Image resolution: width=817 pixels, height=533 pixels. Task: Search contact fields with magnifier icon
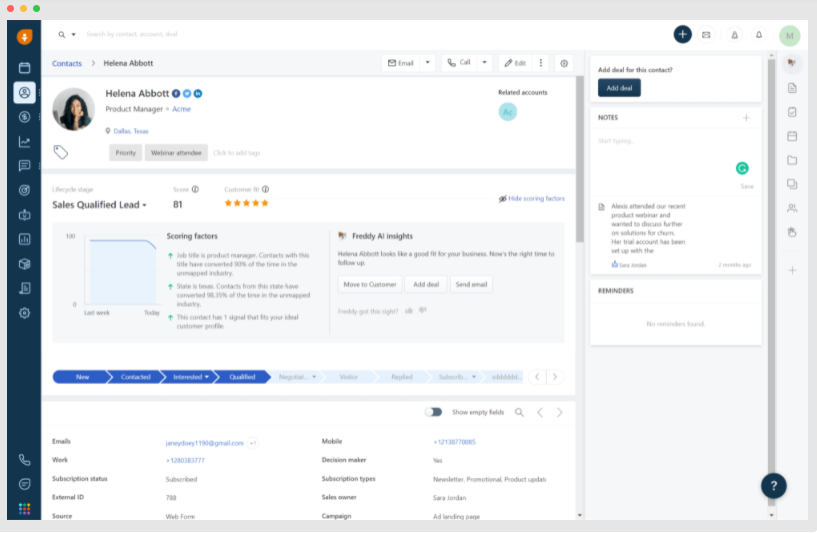(x=519, y=412)
